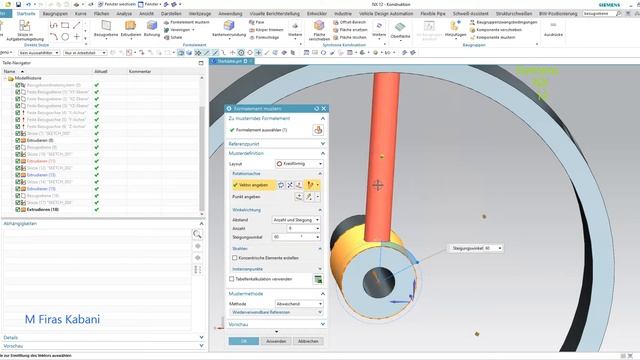Viewport: 640px width, 360px height.
Task: Click the OK button in dialog
Action: click(244, 341)
